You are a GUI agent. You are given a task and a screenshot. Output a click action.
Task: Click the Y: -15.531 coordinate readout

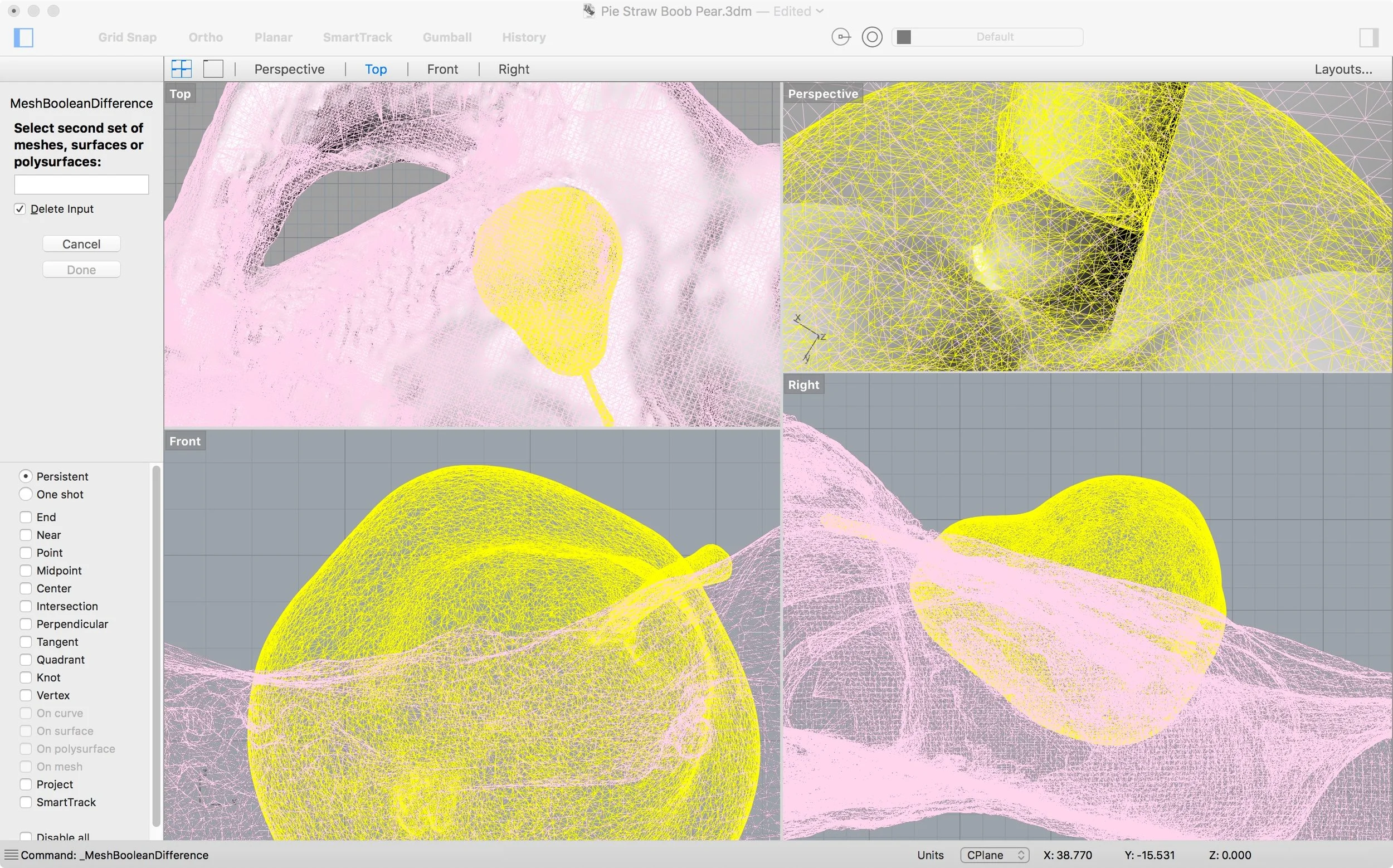[x=1150, y=855]
